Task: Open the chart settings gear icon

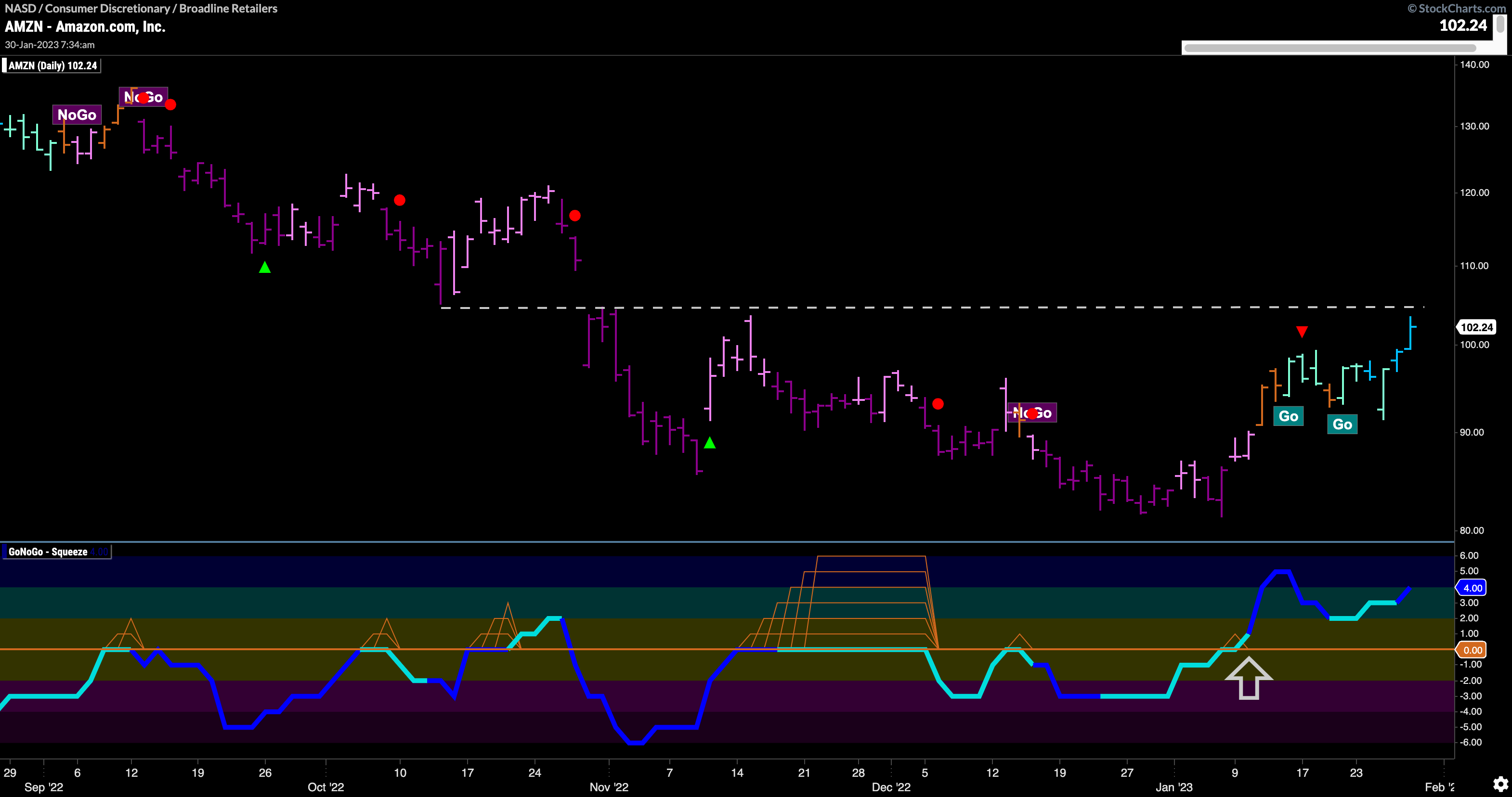Action: [x=1501, y=784]
